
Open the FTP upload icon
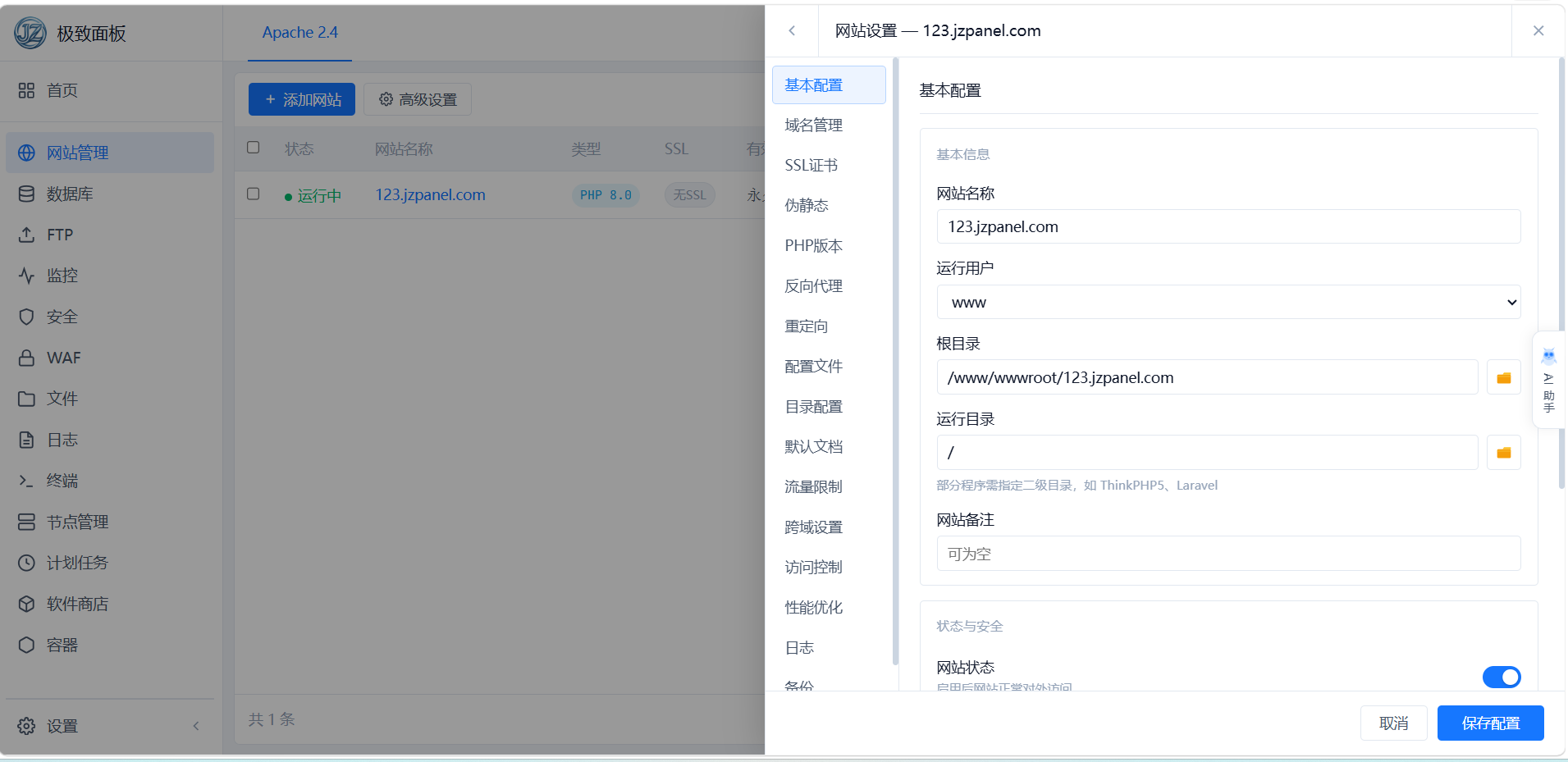pos(26,235)
